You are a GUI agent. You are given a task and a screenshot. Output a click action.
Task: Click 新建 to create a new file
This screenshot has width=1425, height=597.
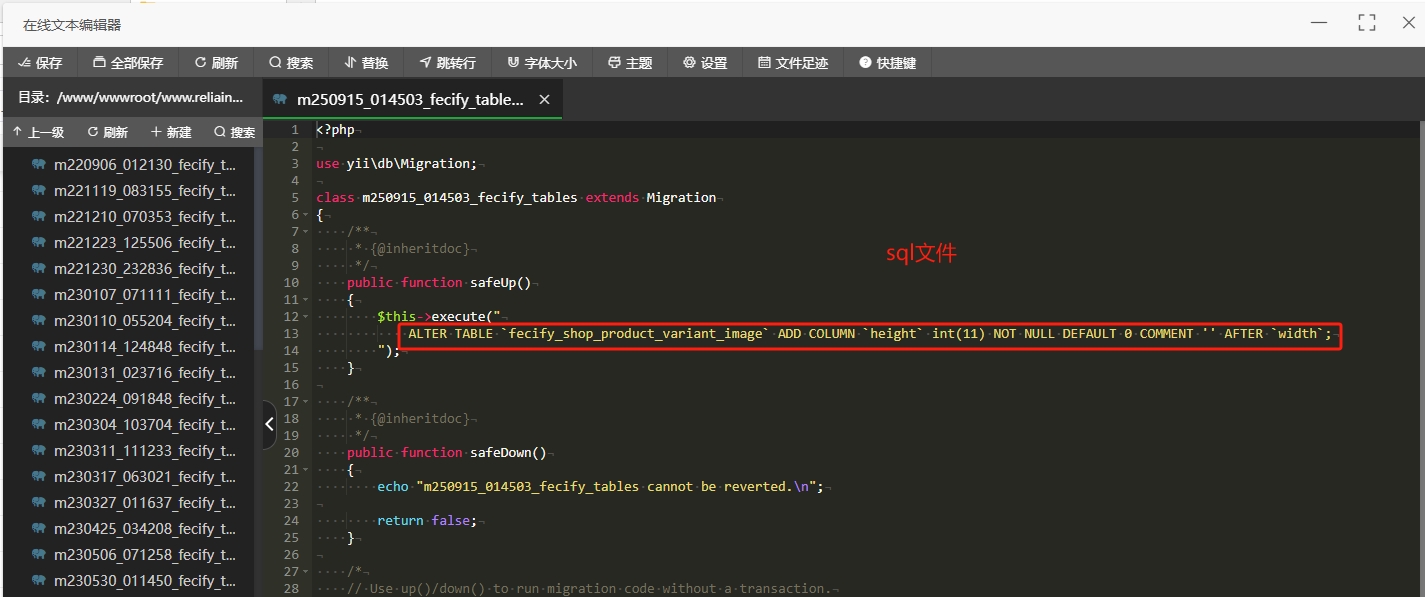[x=171, y=132]
